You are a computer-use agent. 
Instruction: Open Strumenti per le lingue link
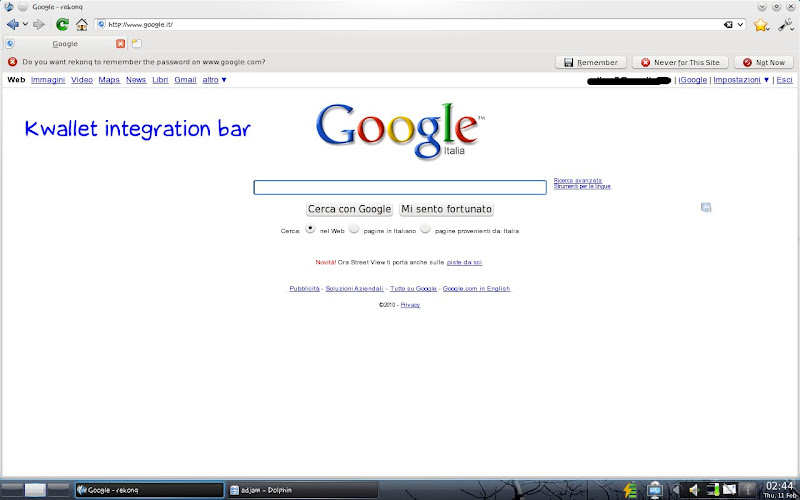point(582,187)
